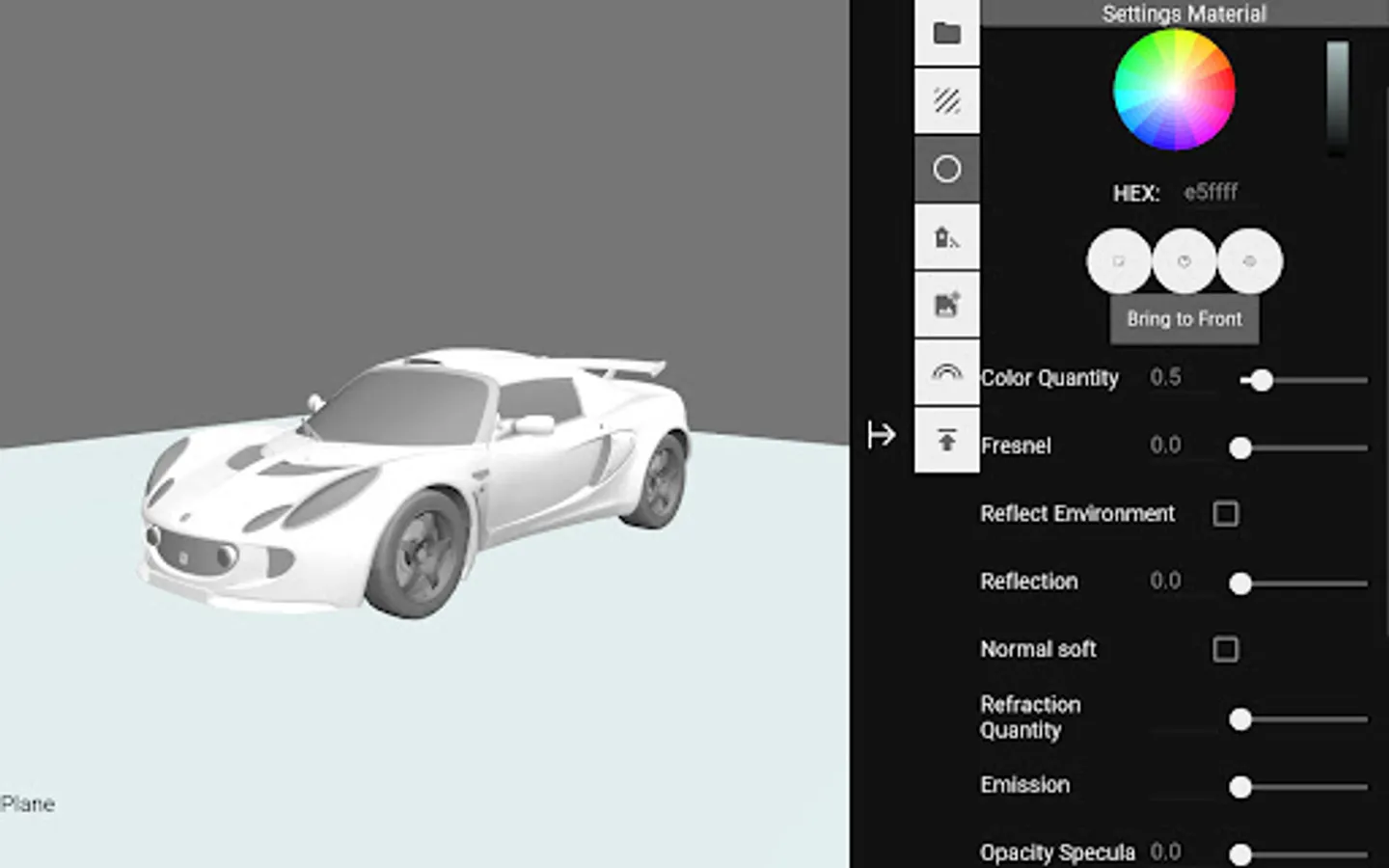
Task: Click the Emission label
Action: point(1024,785)
